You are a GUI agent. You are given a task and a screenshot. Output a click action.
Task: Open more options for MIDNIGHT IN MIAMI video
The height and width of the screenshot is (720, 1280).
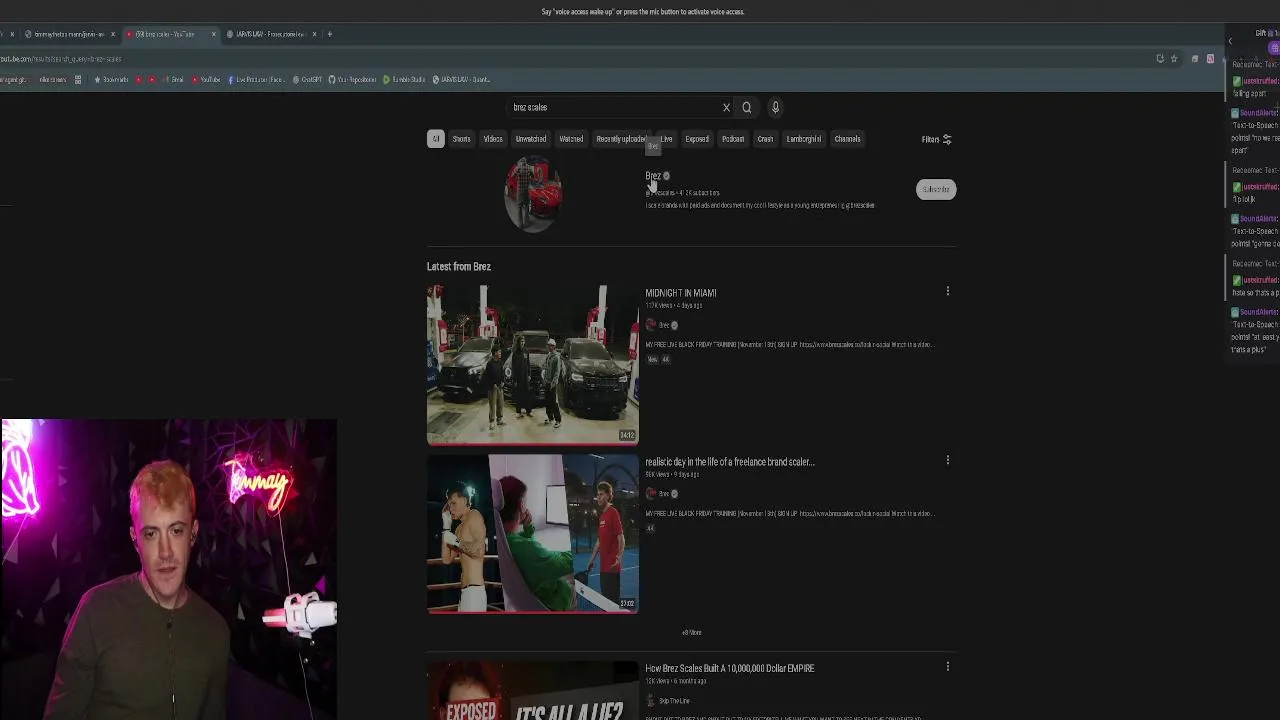pyautogui.click(x=947, y=292)
